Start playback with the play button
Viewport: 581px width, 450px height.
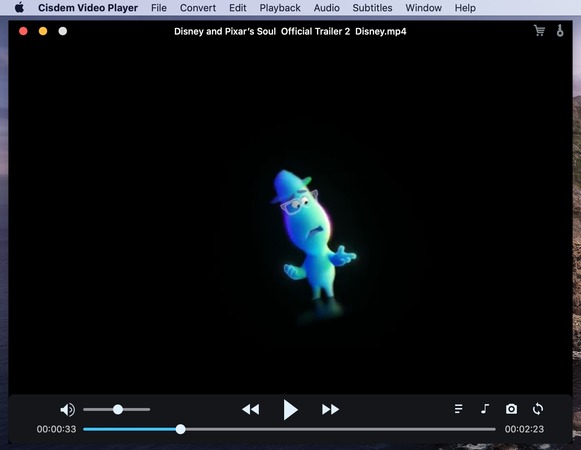point(290,410)
